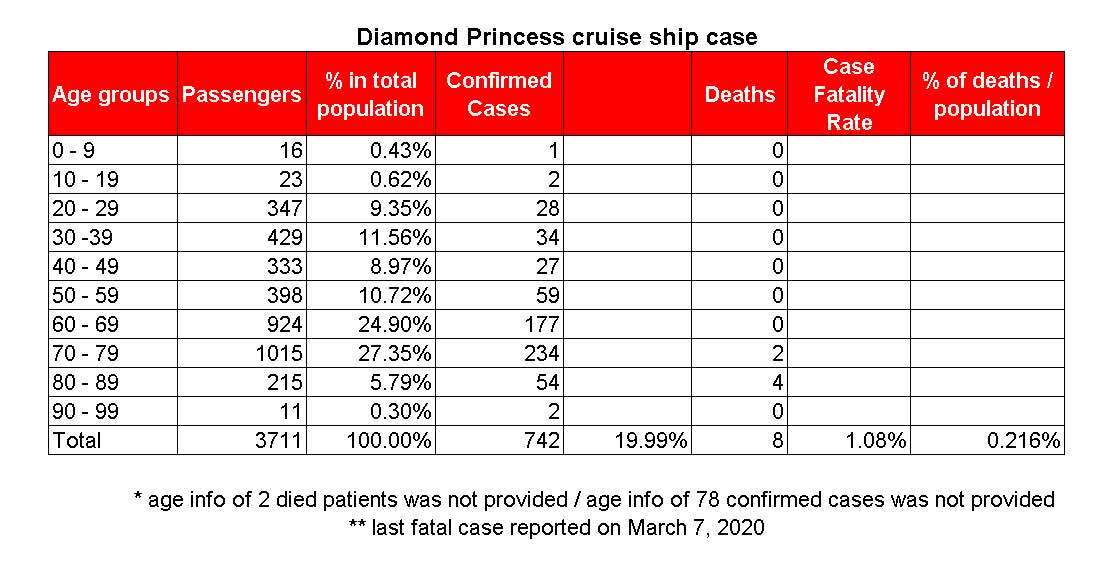This screenshot has height=568, width=1117.
Task: Select the 80 - 89 age group cell
Action: pyautogui.click(x=112, y=382)
